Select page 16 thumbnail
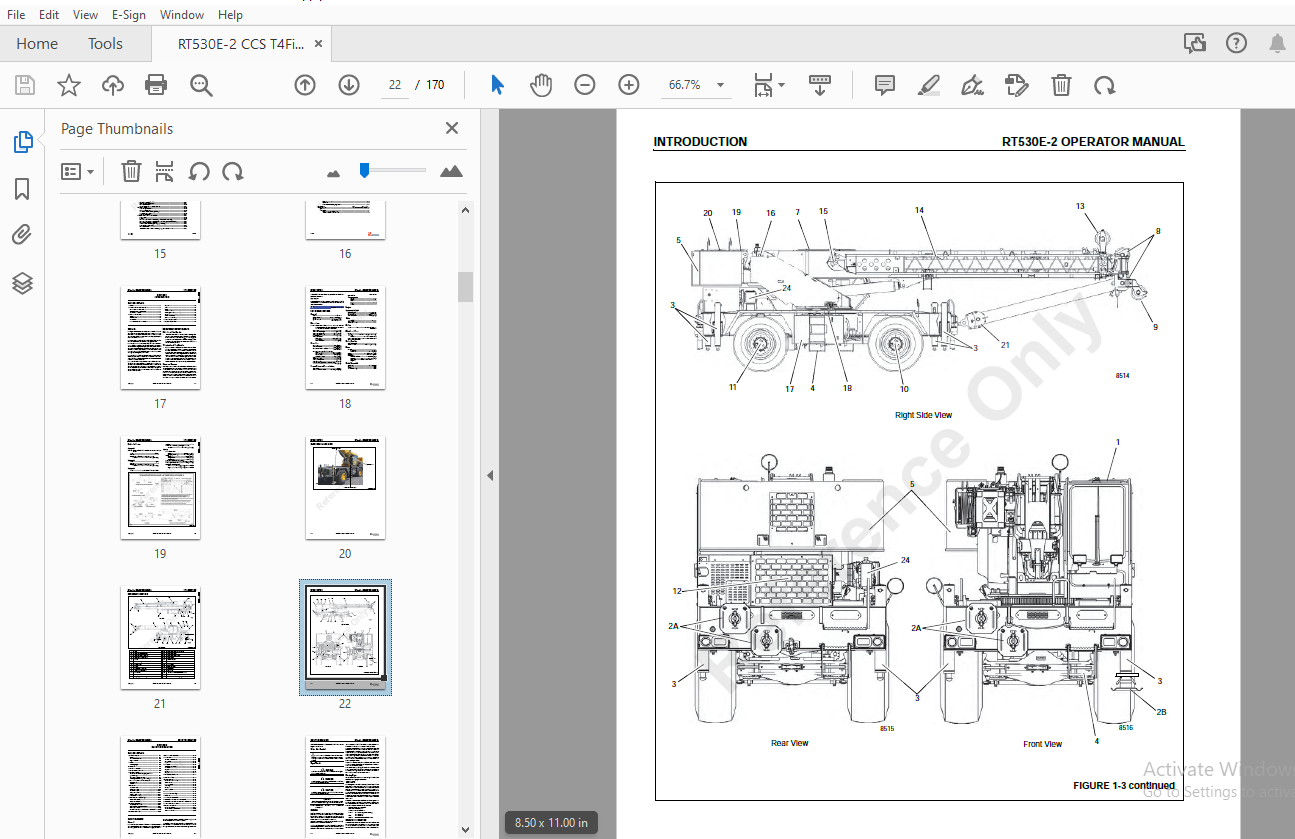The width and height of the screenshot is (1295, 839). tap(345, 220)
